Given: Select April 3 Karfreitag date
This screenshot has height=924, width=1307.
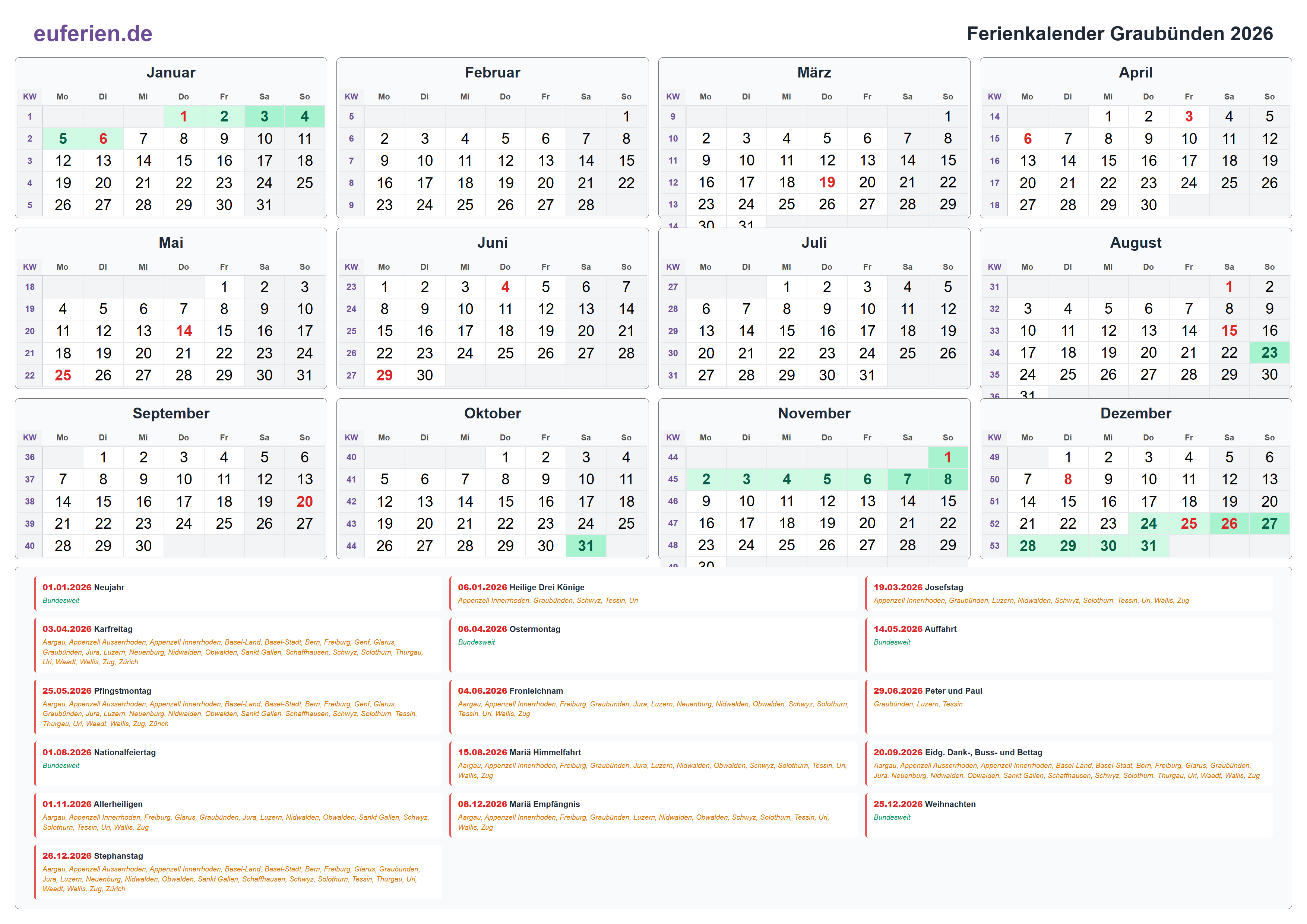Looking at the screenshot, I should [x=1189, y=117].
